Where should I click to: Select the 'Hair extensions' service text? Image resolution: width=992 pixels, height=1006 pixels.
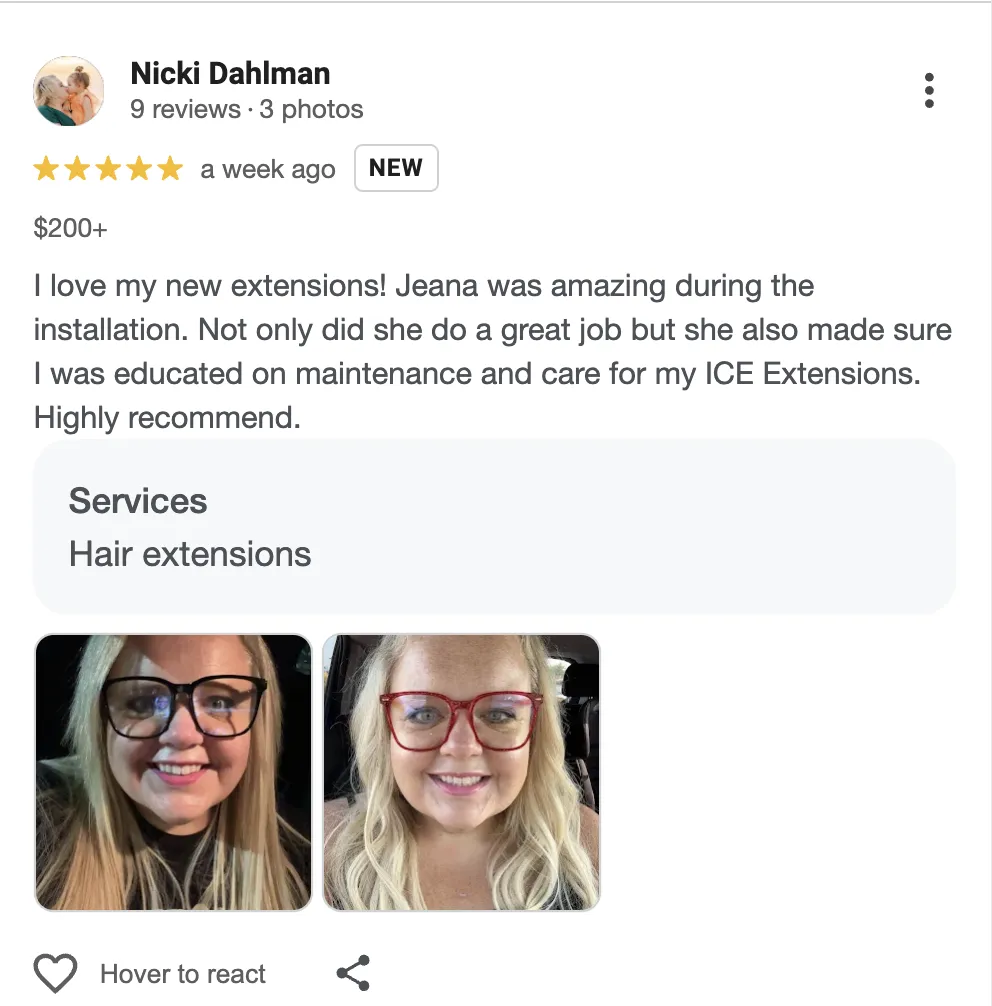click(190, 554)
